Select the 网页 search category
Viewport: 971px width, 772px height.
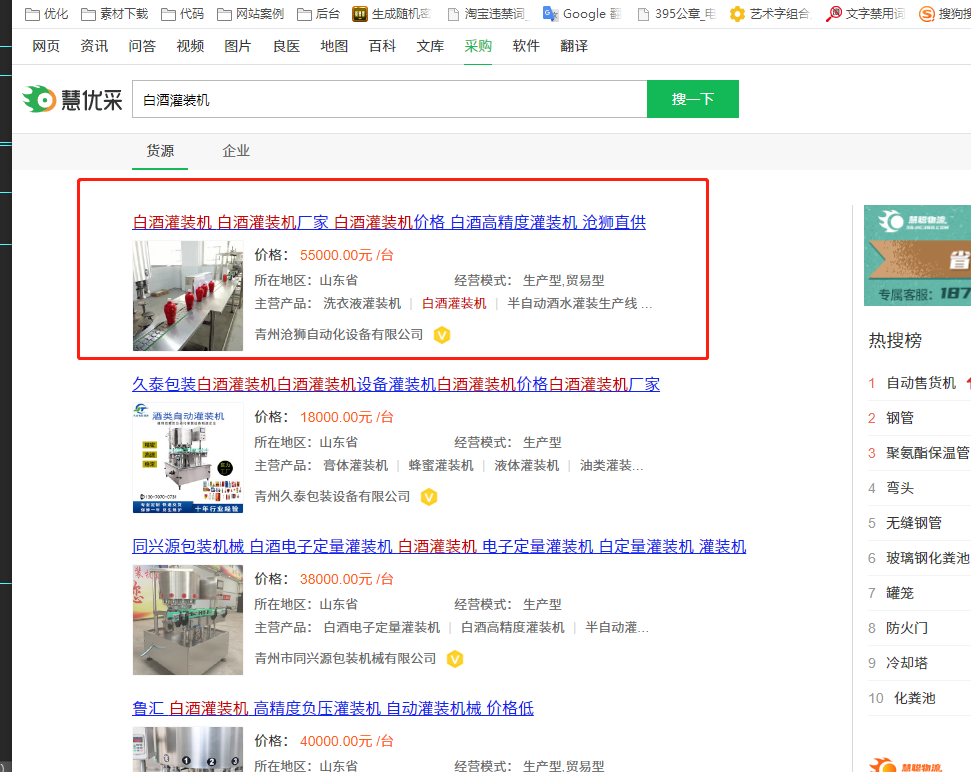click(x=46, y=46)
